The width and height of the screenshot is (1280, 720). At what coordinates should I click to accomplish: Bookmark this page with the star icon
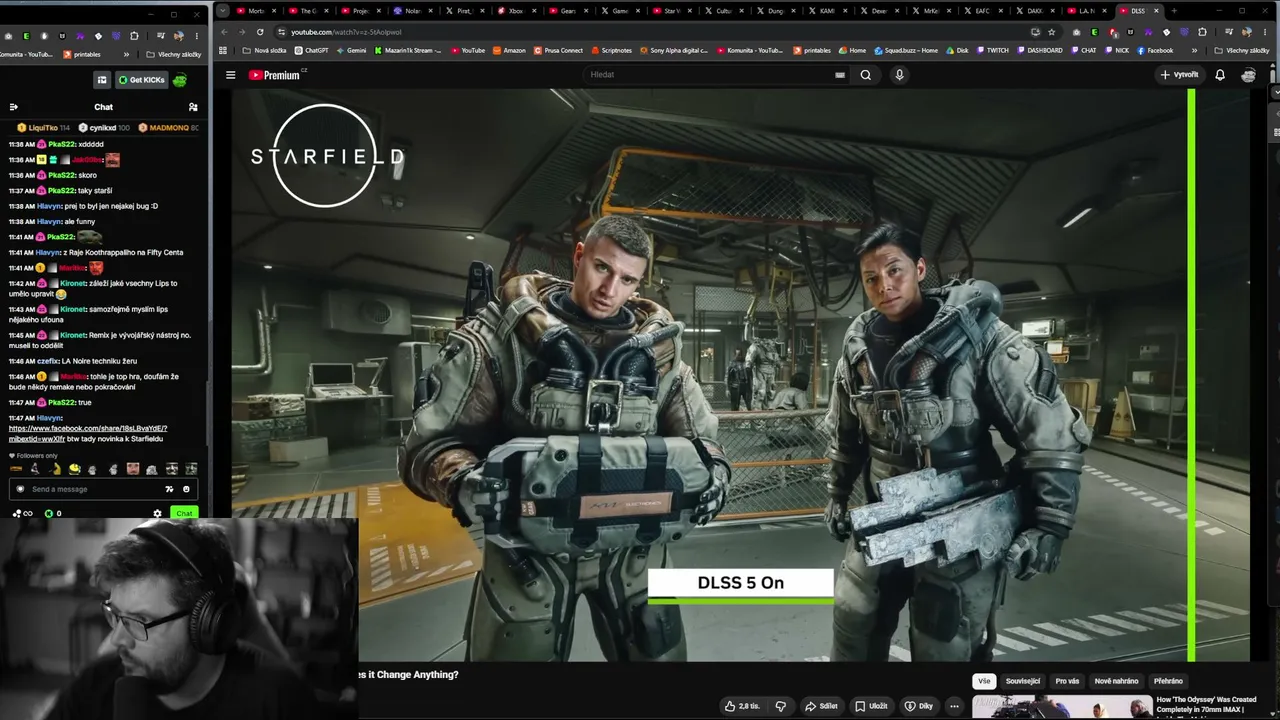[1051, 32]
